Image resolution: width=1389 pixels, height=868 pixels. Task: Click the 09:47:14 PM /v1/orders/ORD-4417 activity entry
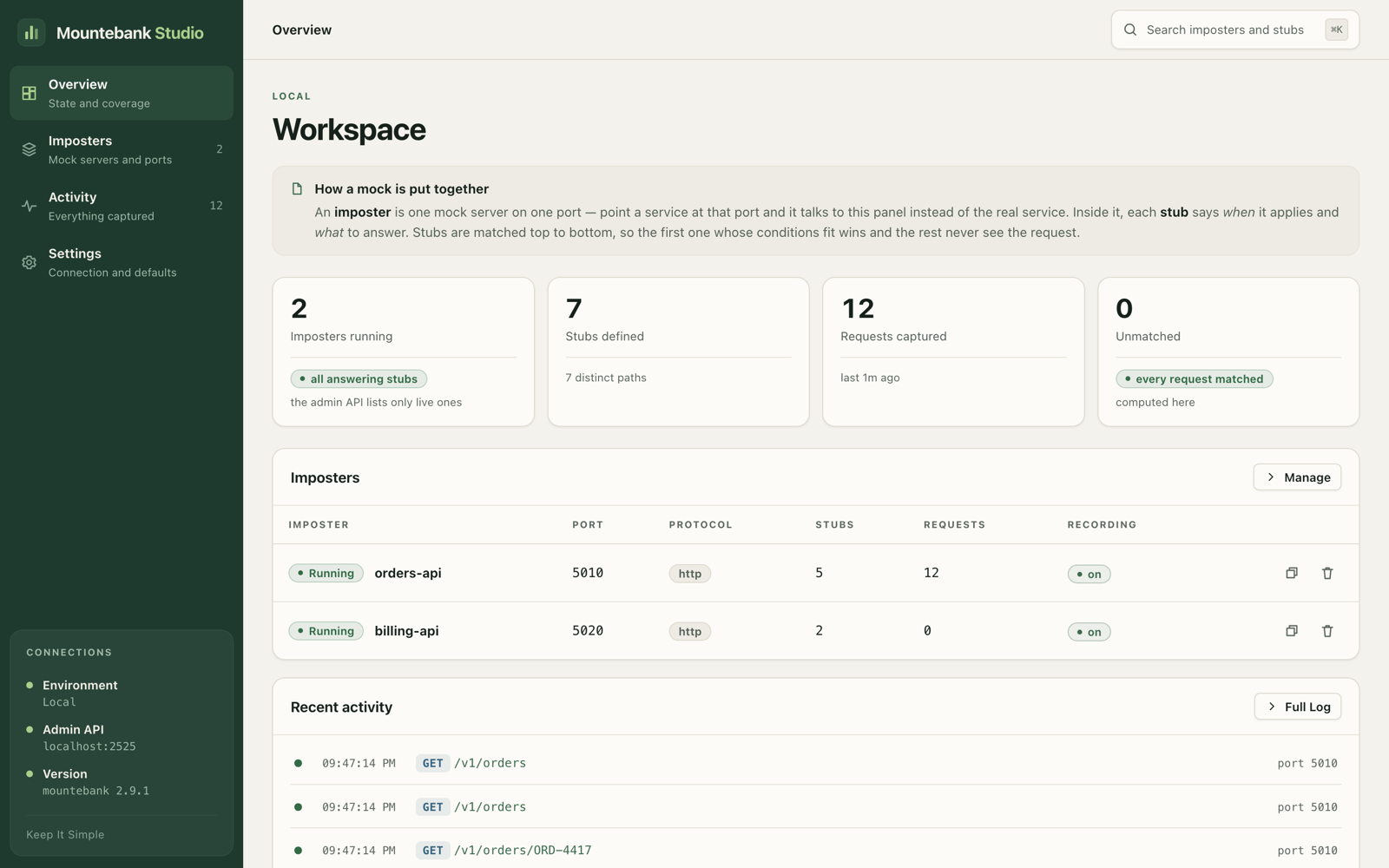coord(815,850)
